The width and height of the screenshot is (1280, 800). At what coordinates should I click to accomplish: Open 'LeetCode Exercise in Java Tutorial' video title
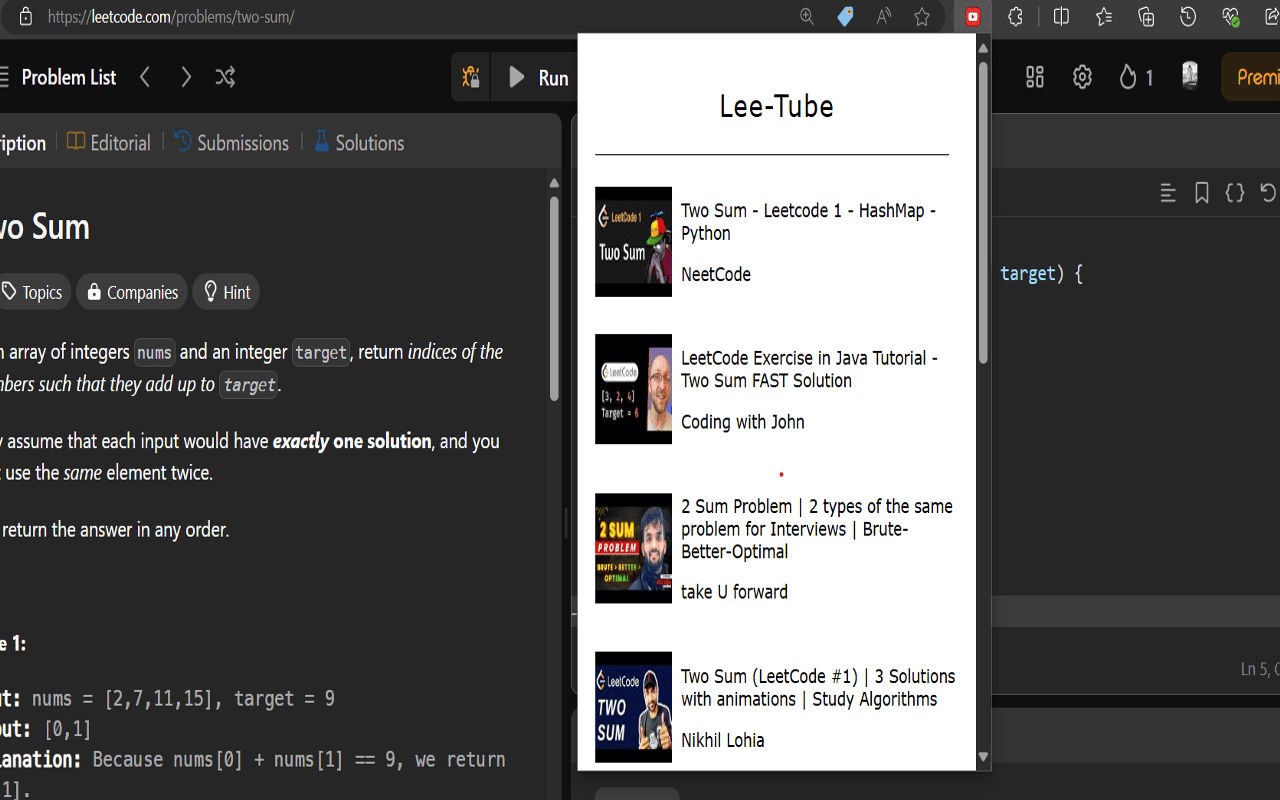[809, 369]
